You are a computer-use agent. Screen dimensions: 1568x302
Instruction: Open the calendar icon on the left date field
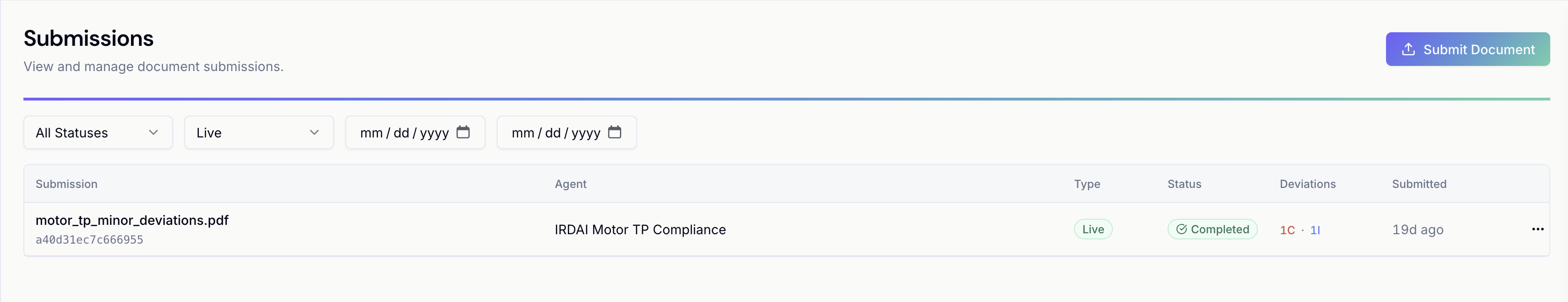click(x=463, y=132)
